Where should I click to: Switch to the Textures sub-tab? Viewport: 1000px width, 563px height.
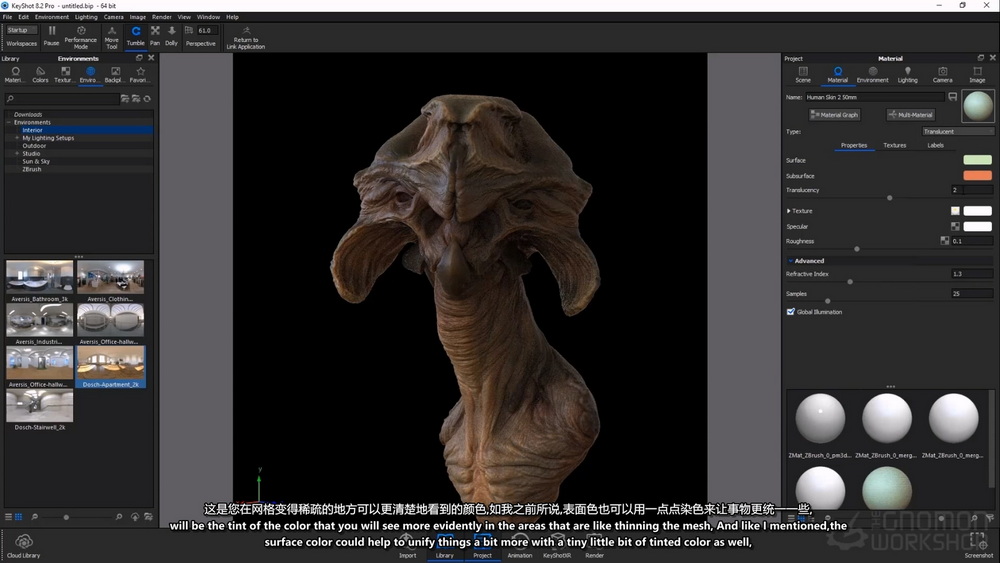[894, 145]
